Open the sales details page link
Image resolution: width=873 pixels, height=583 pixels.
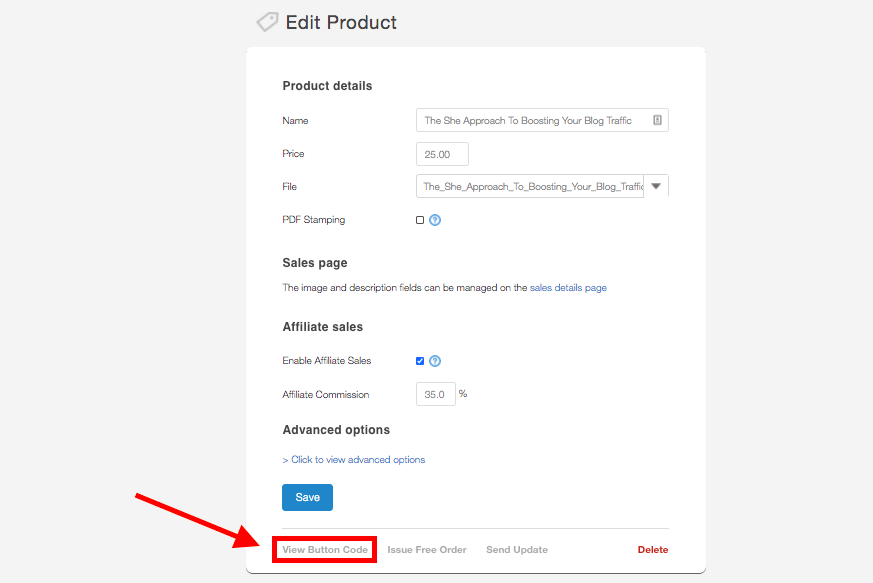pos(568,288)
